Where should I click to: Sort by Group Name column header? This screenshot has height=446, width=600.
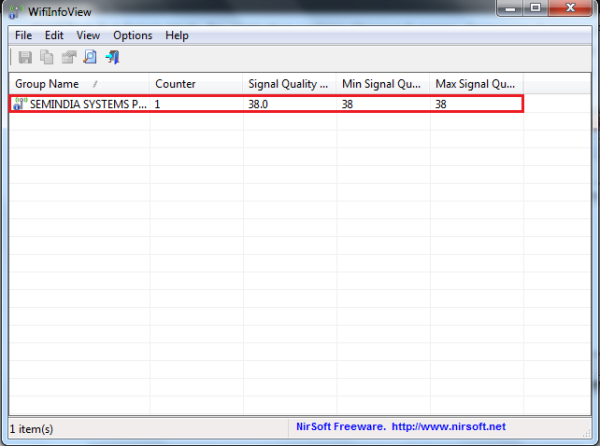click(79, 84)
